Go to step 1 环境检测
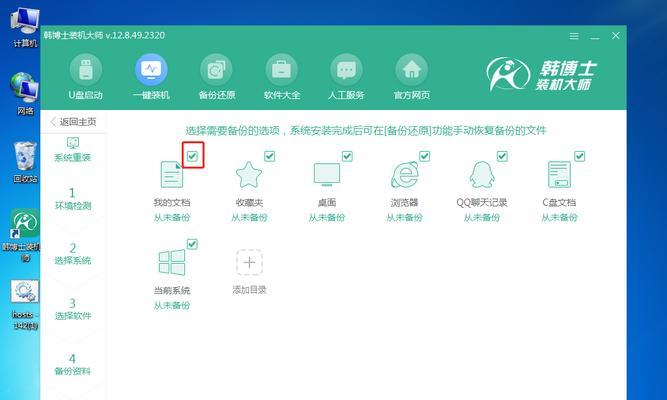The width and height of the screenshot is (667, 400). point(73,199)
